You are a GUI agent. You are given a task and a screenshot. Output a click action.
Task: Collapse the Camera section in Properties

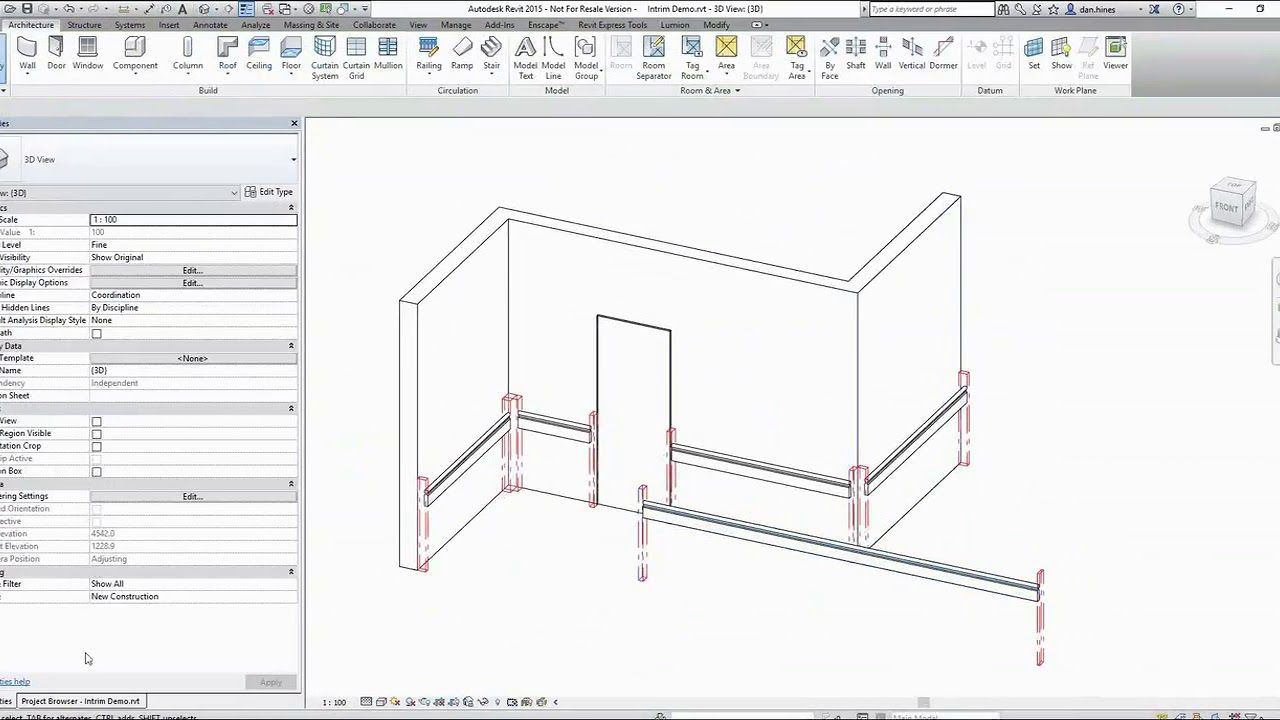click(x=290, y=483)
